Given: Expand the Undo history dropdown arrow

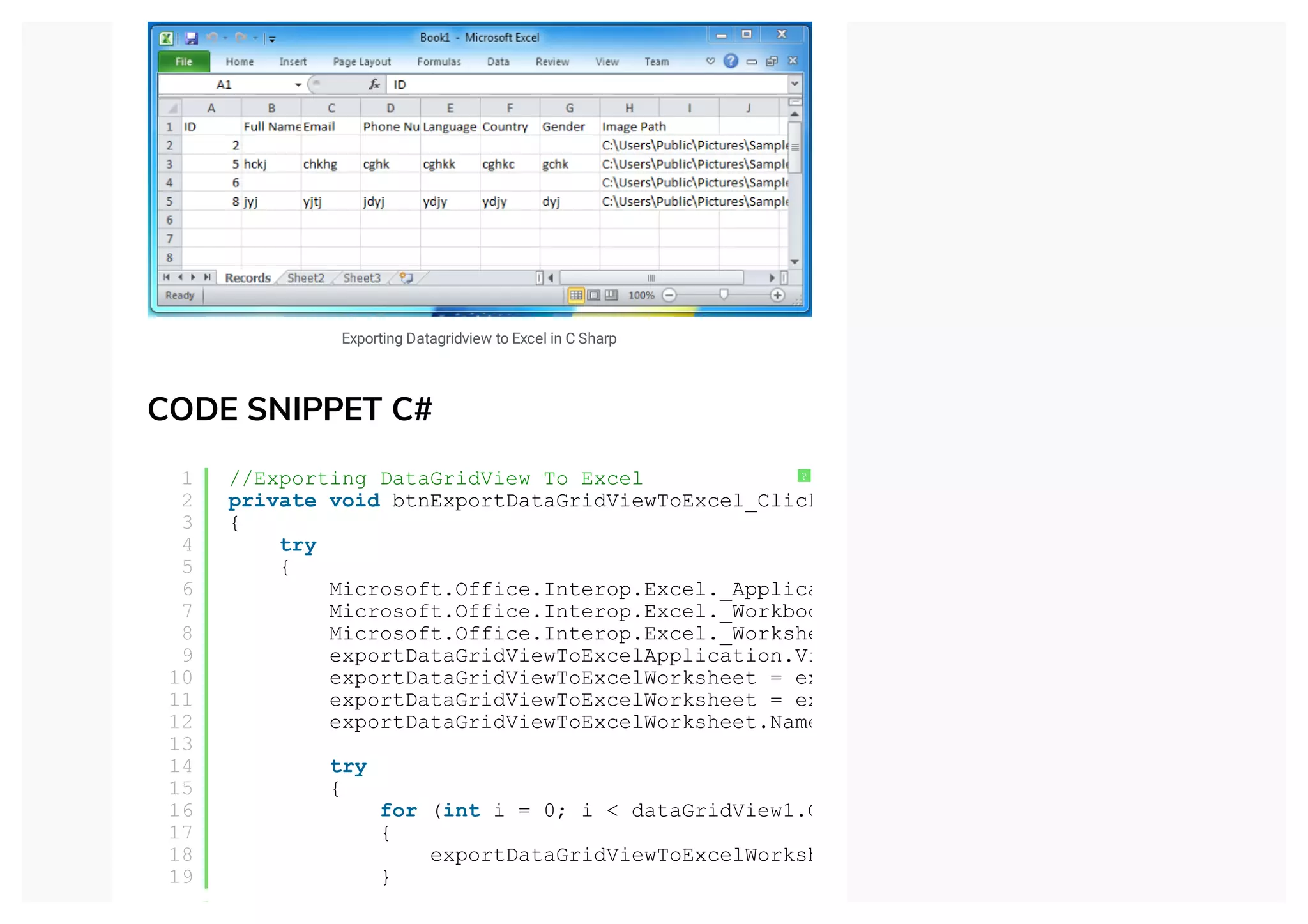Looking at the screenshot, I should pos(225,38).
